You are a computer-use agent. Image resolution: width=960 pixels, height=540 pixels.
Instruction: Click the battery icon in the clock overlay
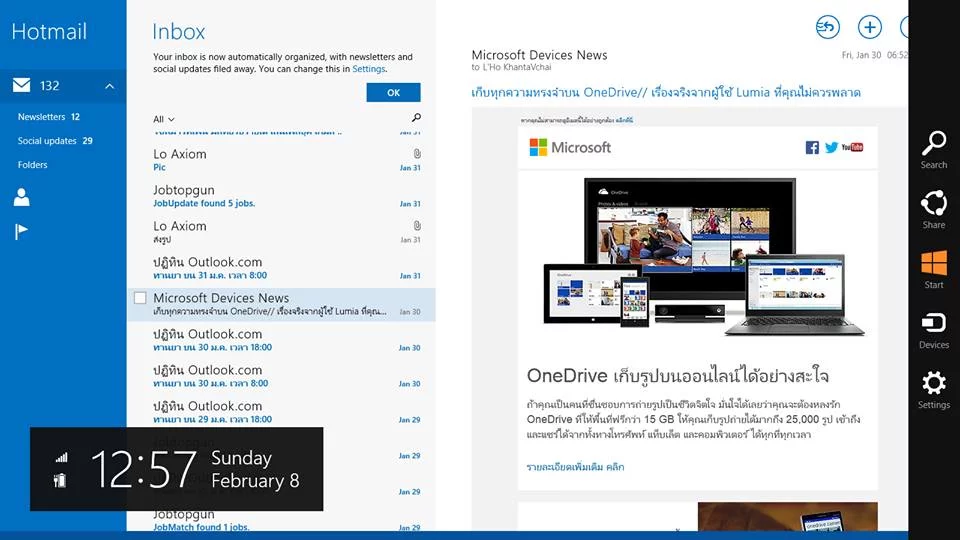[x=60, y=481]
